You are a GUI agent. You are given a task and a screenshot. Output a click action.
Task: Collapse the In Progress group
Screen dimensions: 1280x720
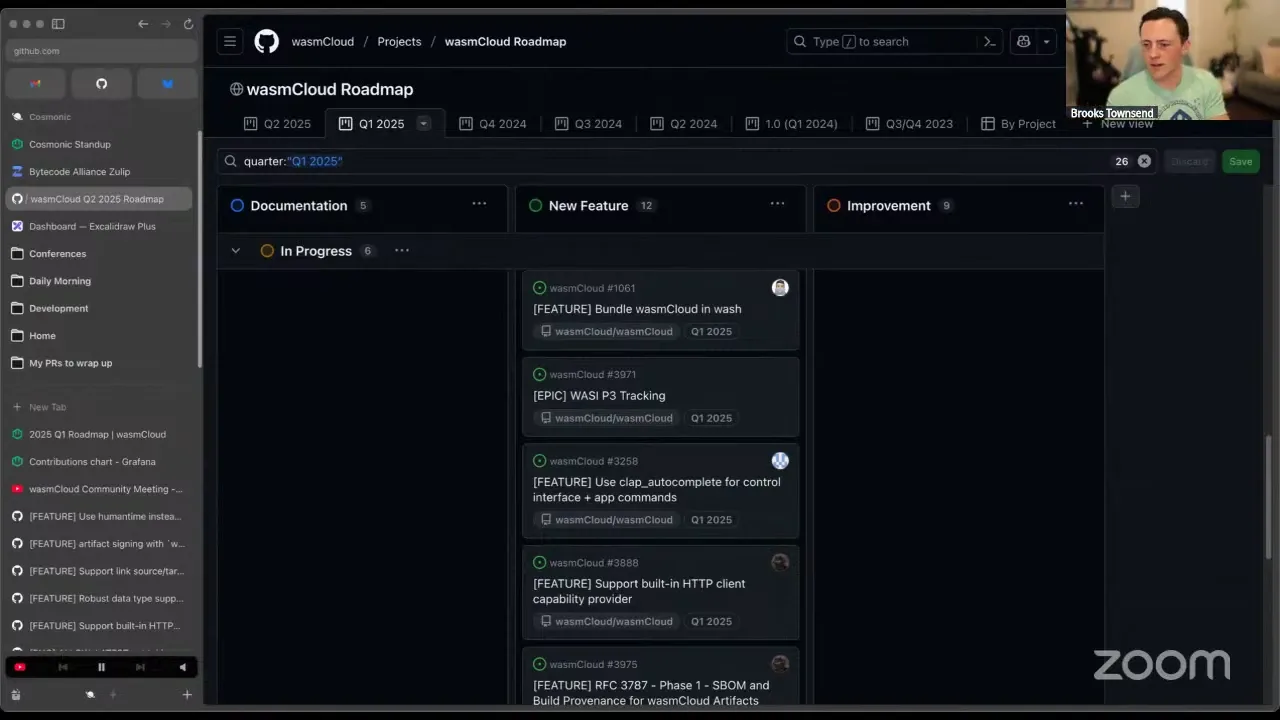[236, 251]
